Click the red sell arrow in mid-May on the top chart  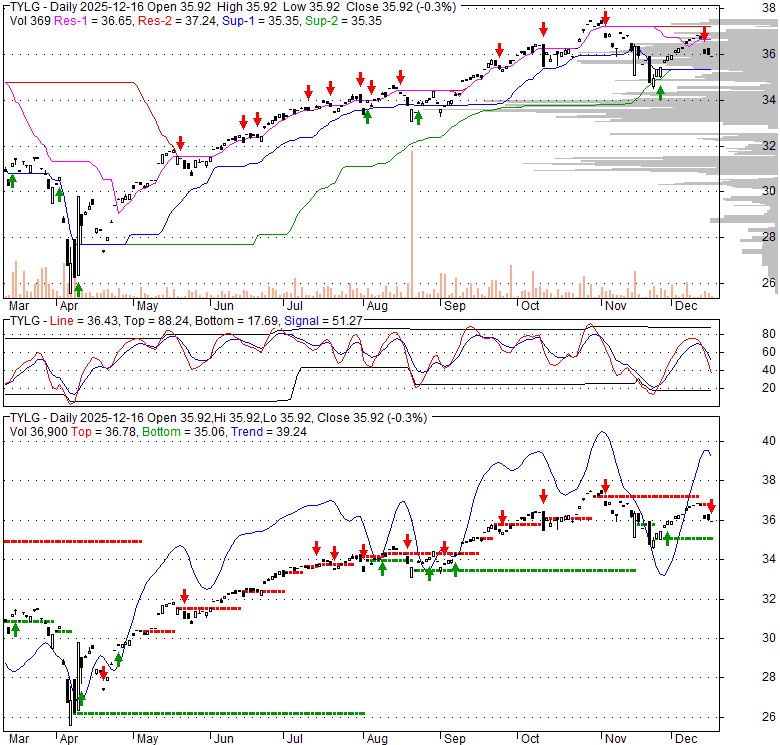(x=181, y=143)
